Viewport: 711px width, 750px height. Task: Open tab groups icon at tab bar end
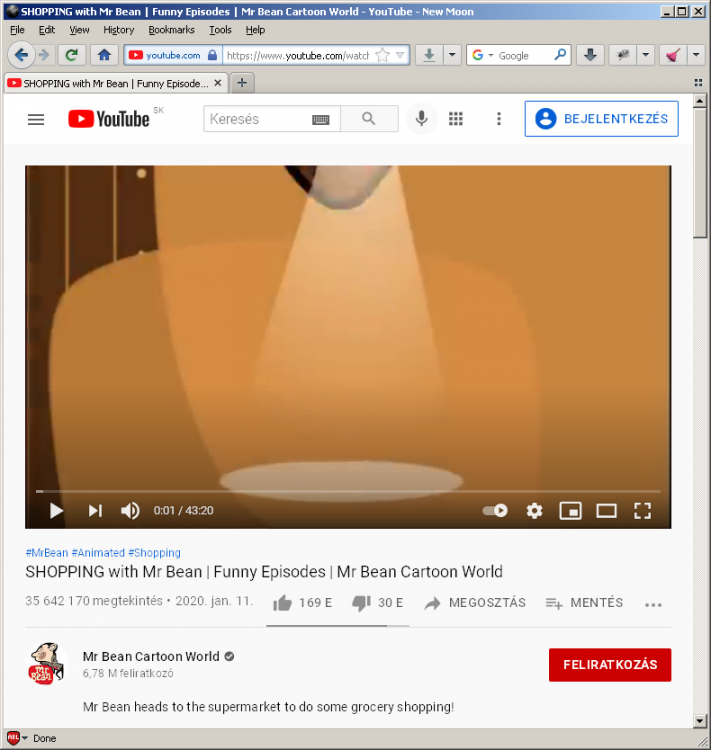click(698, 83)
